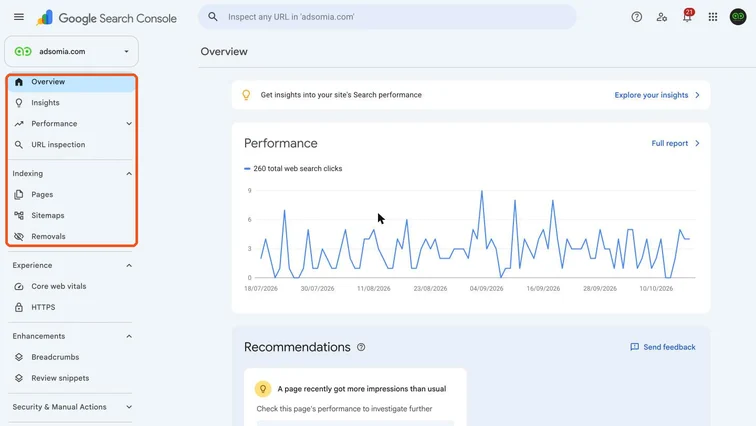Open the Google apps grid
The width and height of the screenshot is (756, 426).
click(713, 17)
